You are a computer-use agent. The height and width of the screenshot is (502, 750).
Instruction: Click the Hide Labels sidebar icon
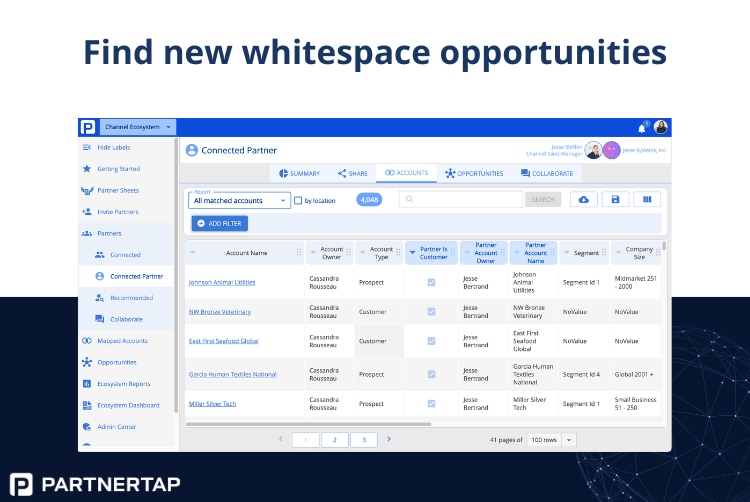click(x=87, y=147)
